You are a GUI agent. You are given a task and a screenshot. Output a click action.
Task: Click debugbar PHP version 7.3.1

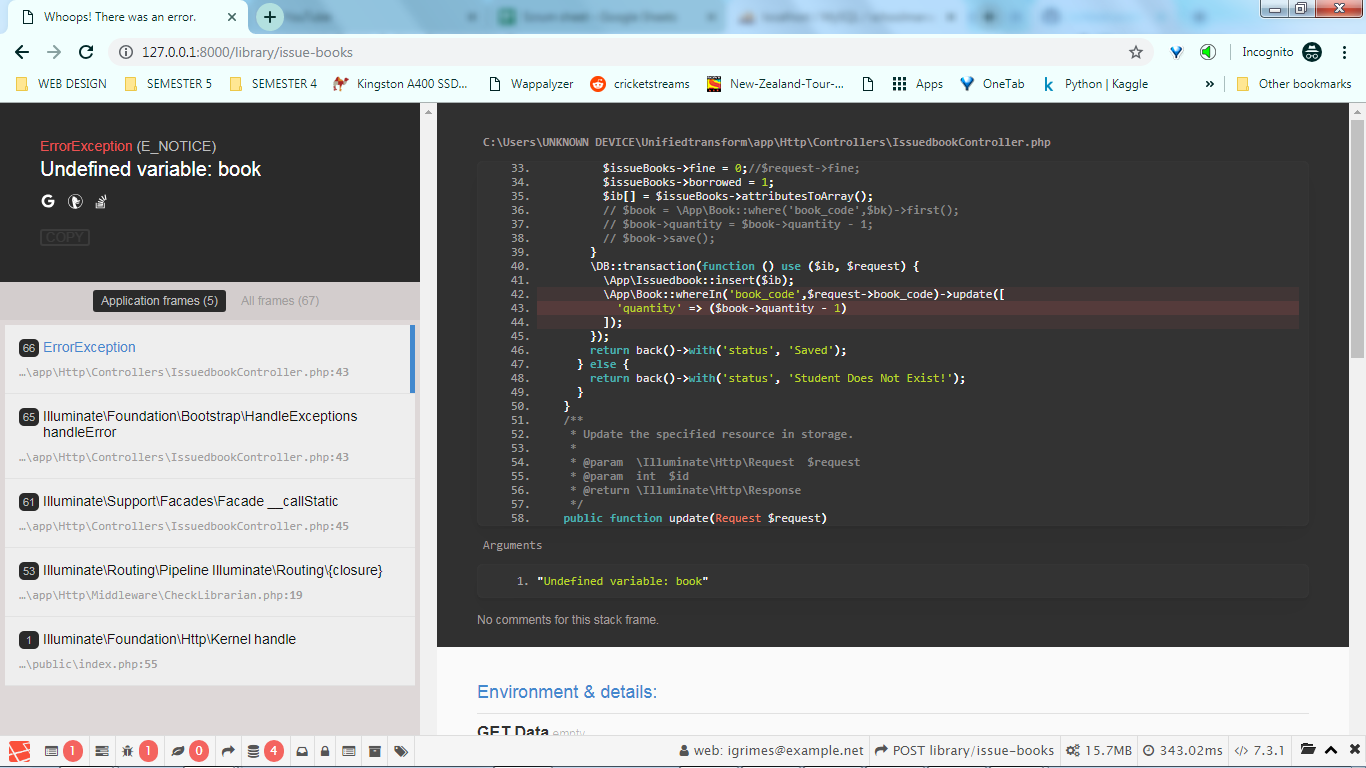[x=1259, y=750]
